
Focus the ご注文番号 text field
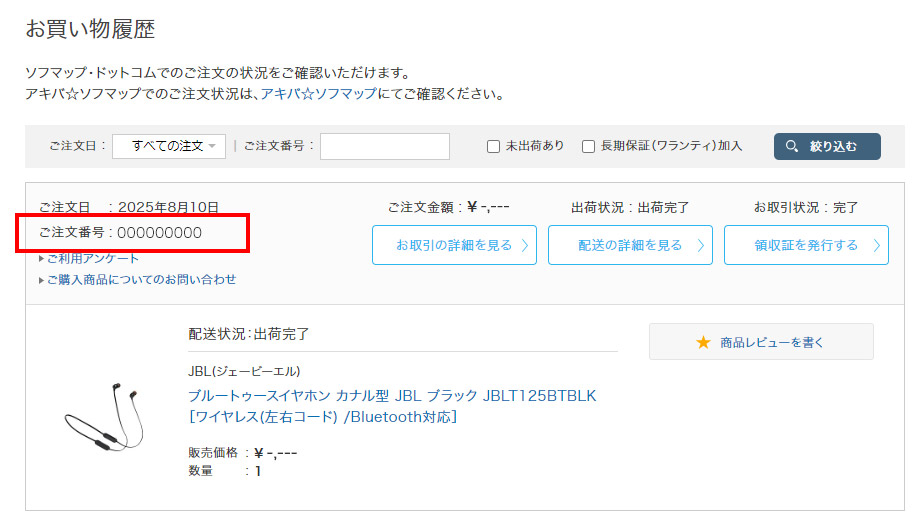tap(384, 146)
